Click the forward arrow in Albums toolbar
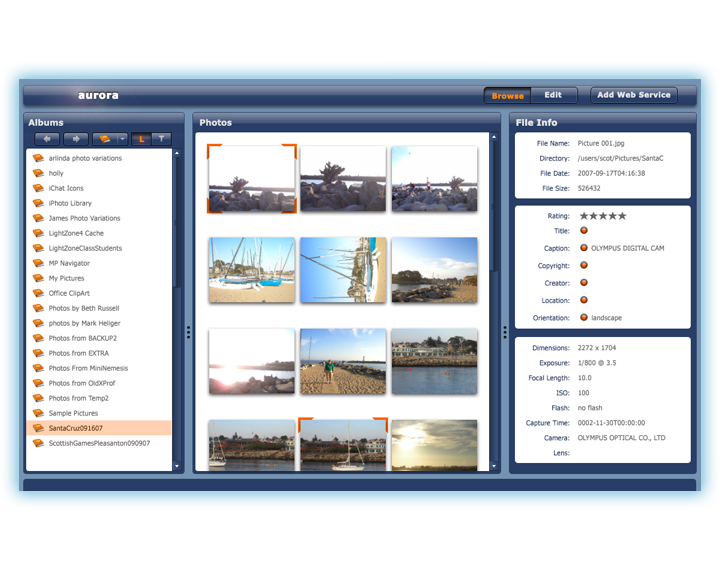Viewport: 720px width, 570px height. point(76,139)
